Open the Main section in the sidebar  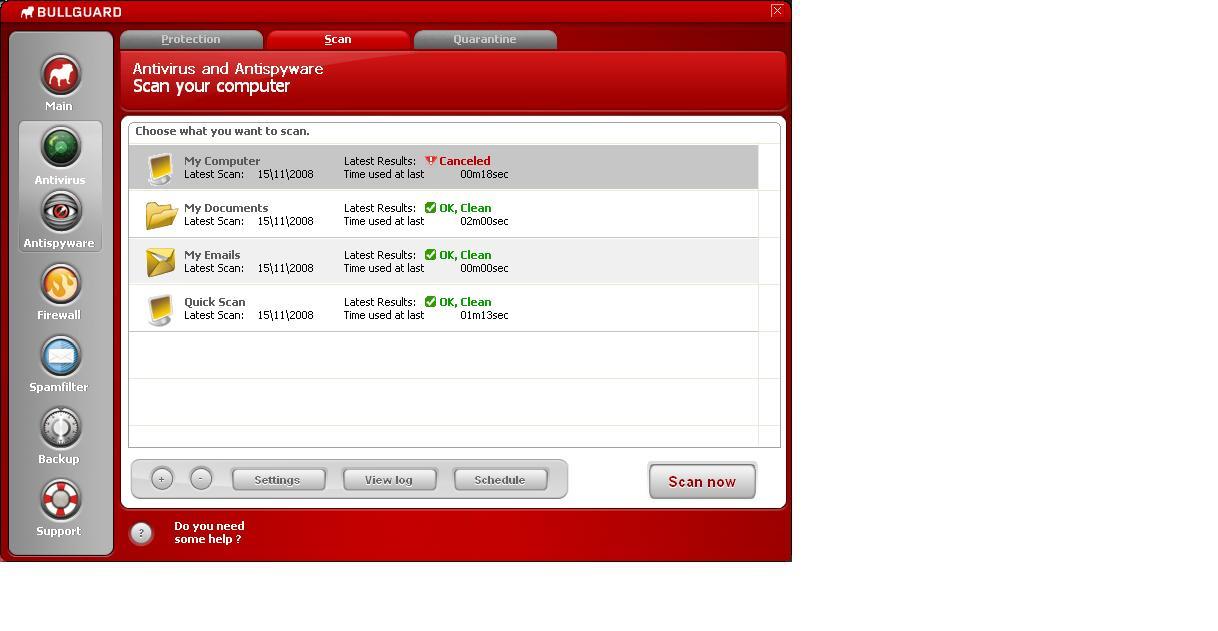tap(59, 80)
